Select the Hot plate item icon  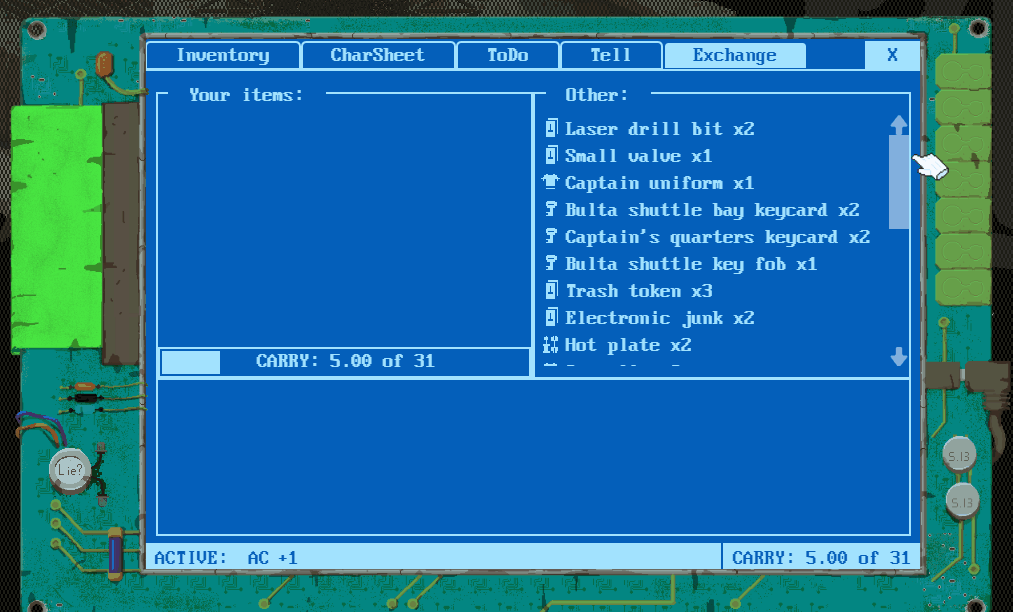pos(551,344)
